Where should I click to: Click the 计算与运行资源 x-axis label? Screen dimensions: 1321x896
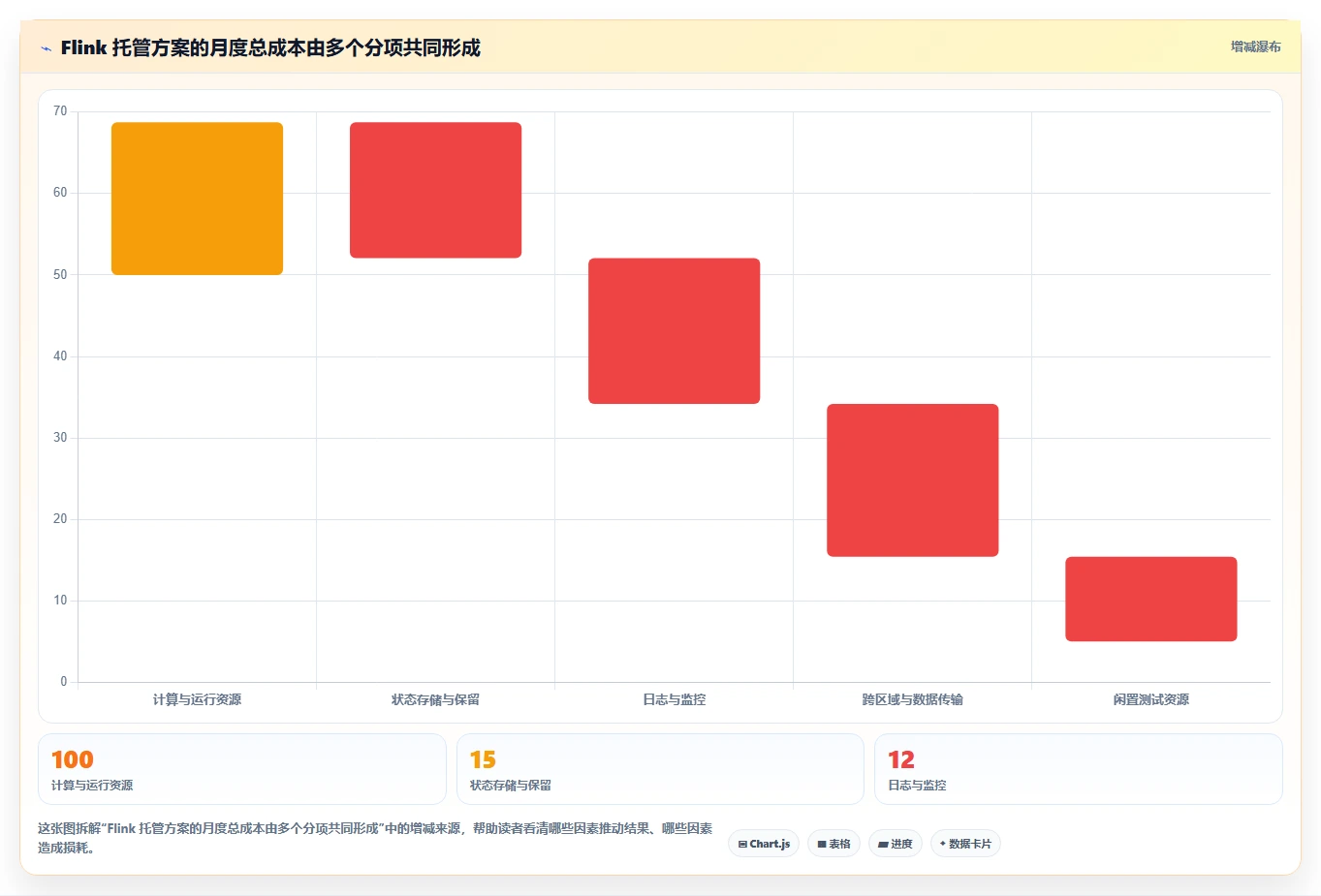[197, 699]
